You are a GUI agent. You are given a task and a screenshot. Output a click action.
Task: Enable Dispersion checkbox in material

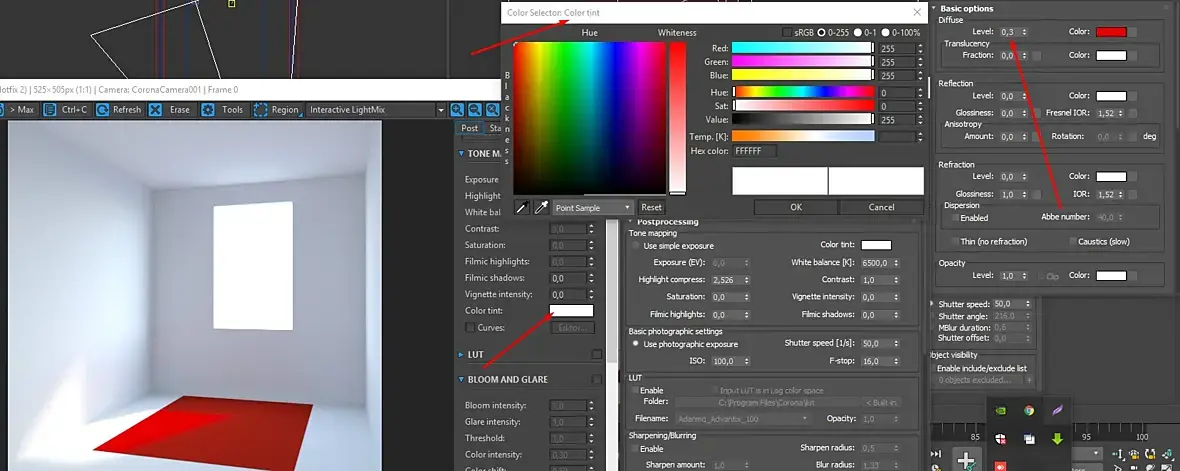coord(954,217)
